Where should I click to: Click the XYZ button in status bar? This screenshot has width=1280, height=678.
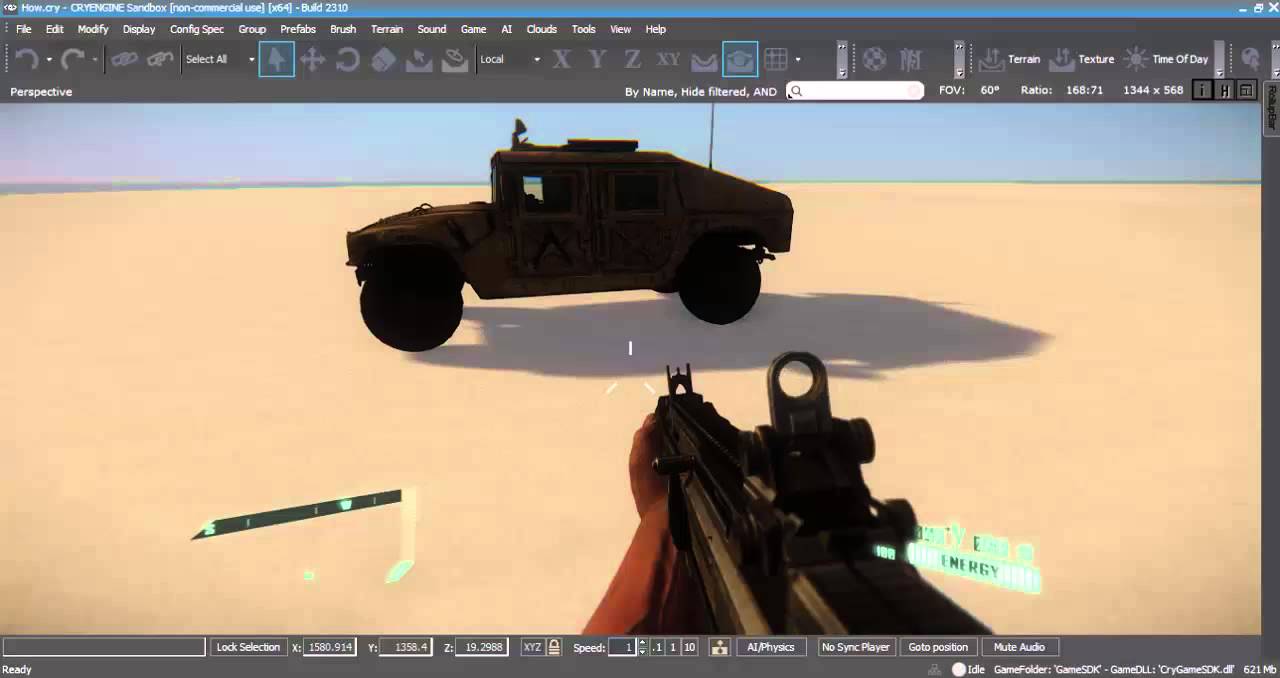(x=532, y=647)
